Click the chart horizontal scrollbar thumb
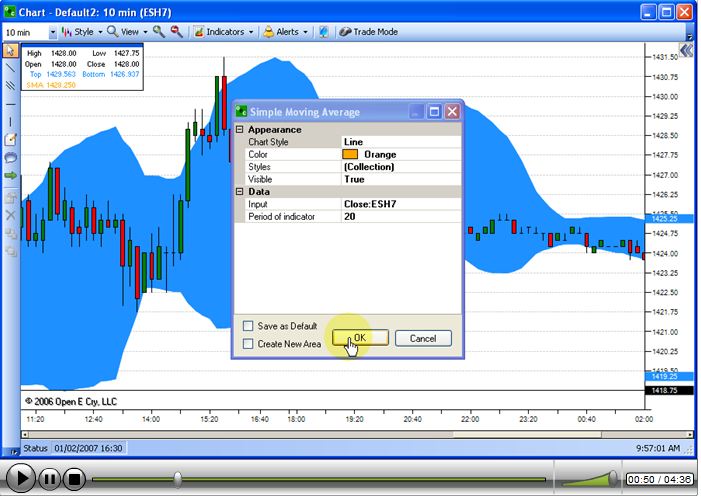Viewport: 701px width, 498px height. pyautogui.click(x=528, y=435)
